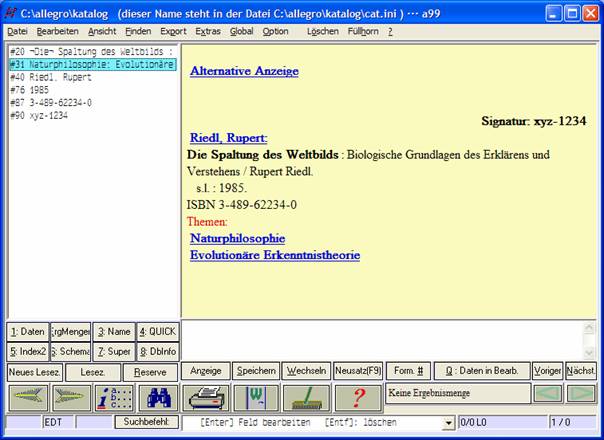The image size is (604, 440).
Task: Click the green W export icon
Action: pos(256,398)
